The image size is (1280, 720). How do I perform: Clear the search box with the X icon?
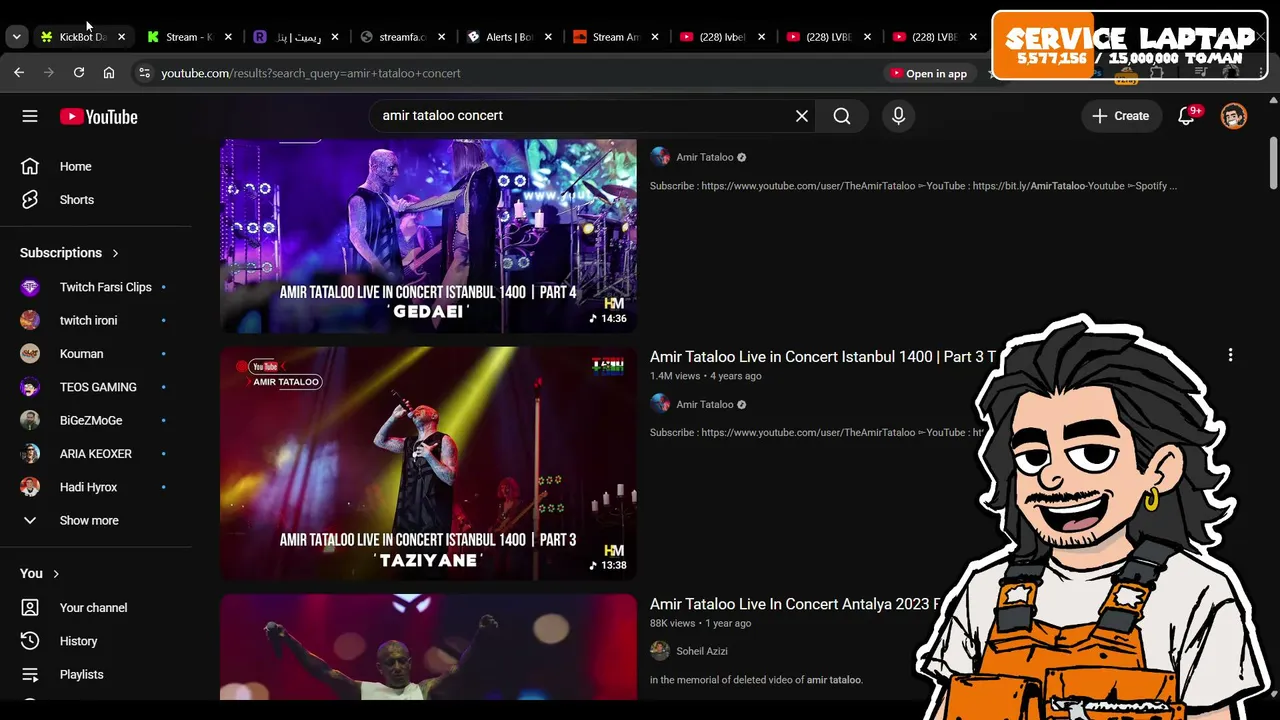tap(802, 116)
